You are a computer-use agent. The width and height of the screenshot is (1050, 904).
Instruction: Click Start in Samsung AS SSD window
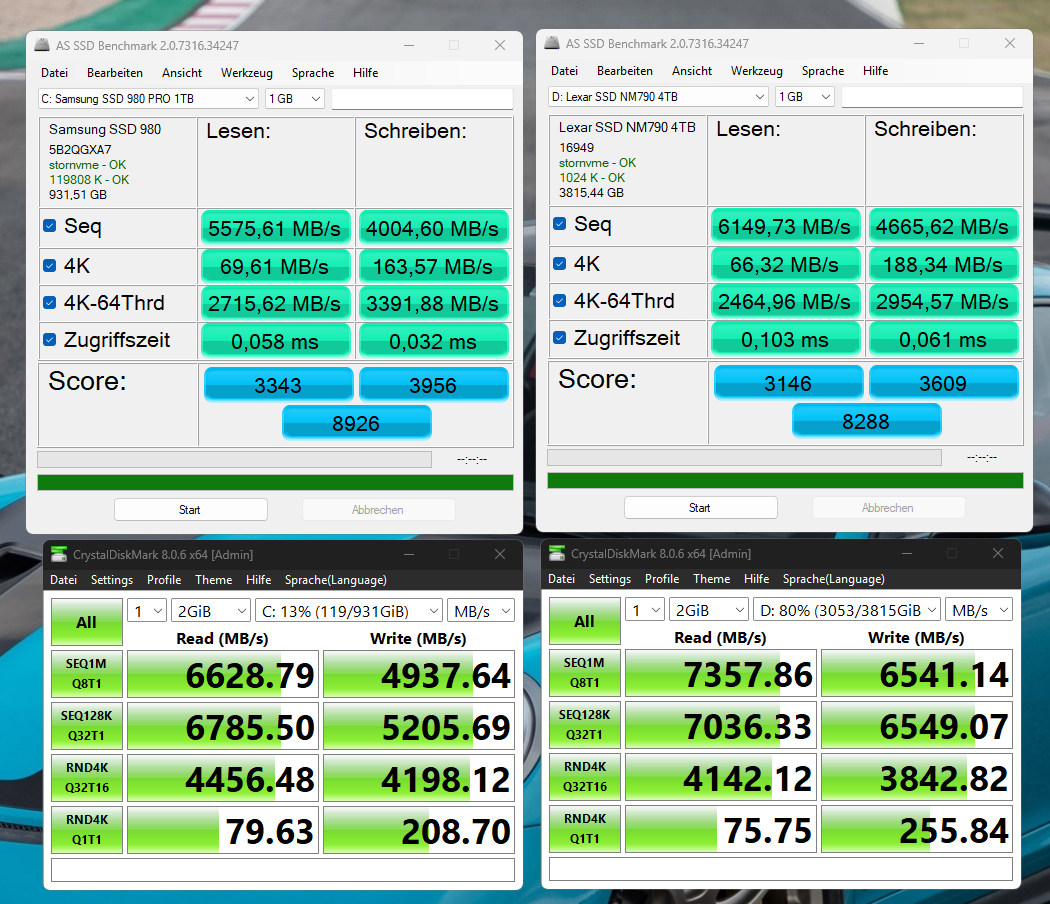pyautogui.click(x=190, y=510)
